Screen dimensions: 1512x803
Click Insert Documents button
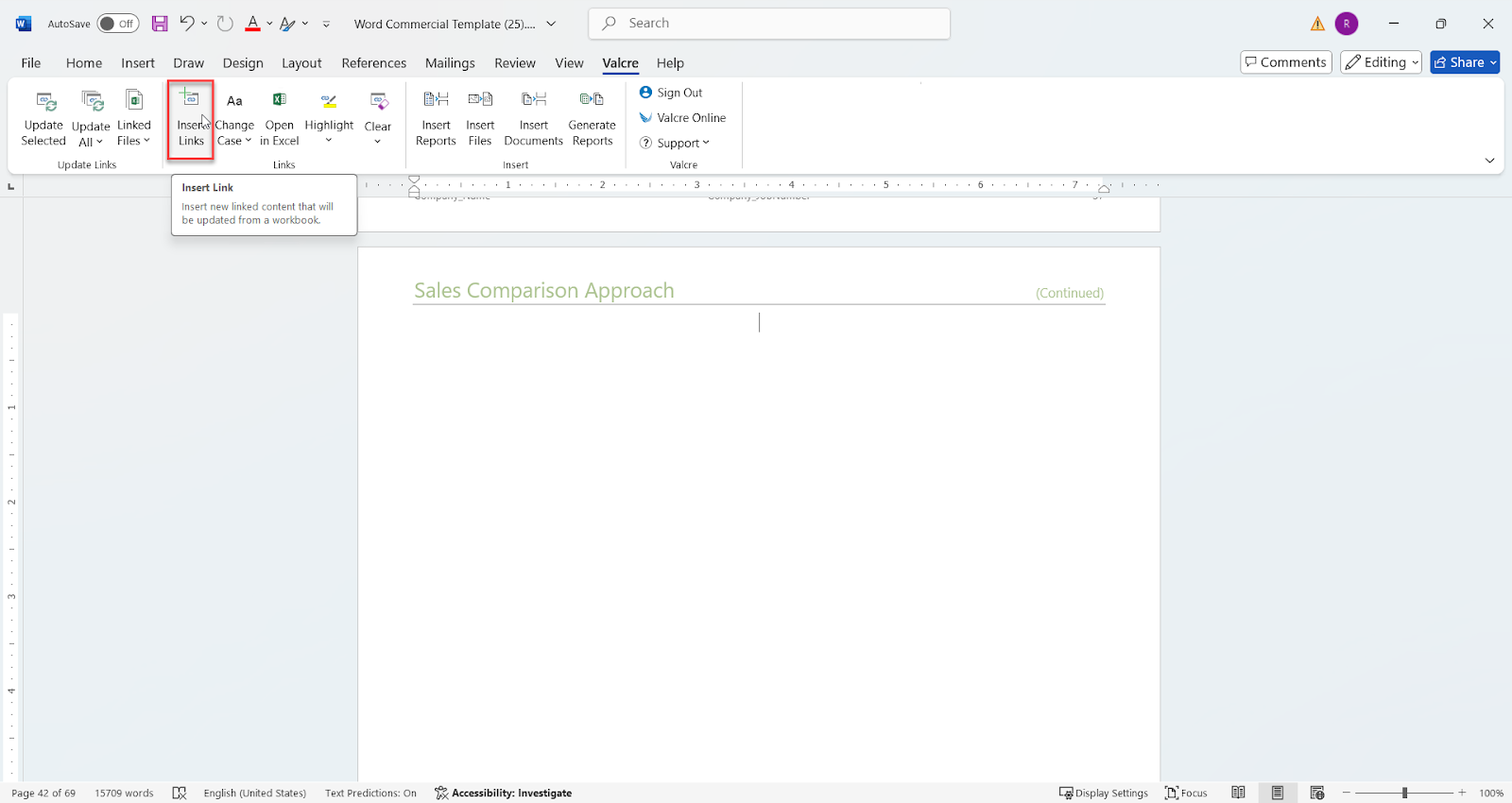pyautogui.click(x=534, y=118)
